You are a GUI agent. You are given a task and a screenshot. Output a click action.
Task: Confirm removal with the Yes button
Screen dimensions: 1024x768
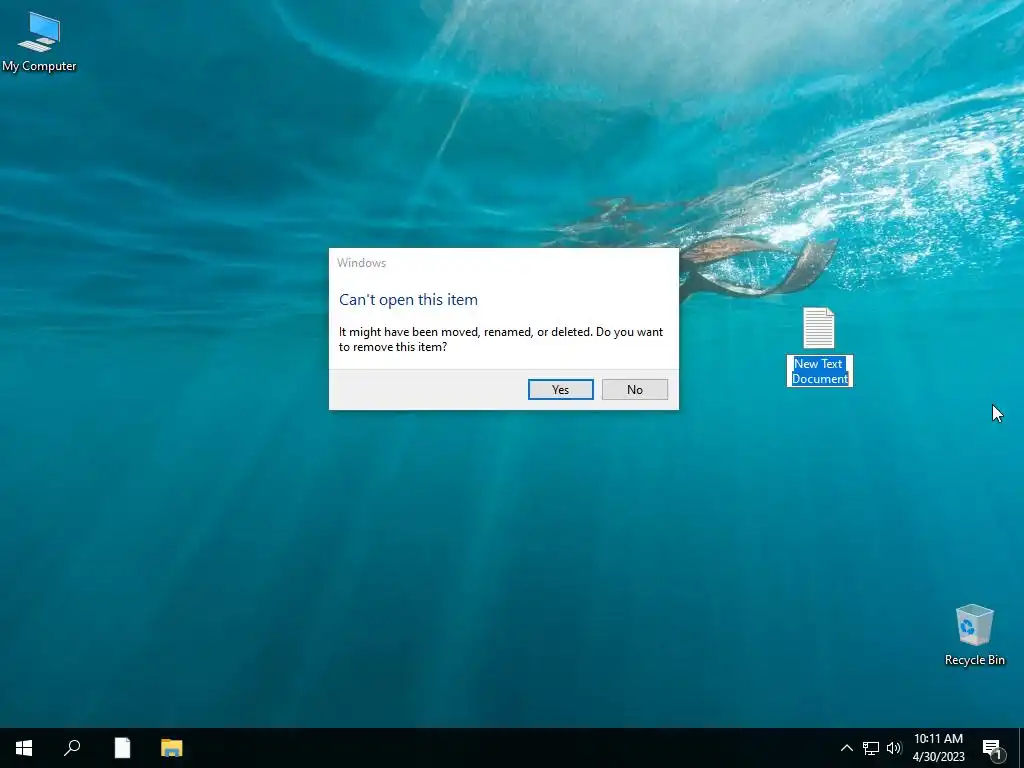click(560, 389)
